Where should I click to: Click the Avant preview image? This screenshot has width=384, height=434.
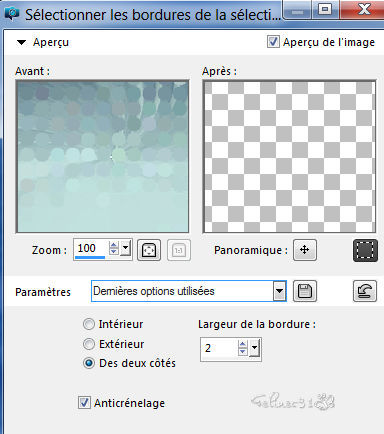[x=102, y=156]
